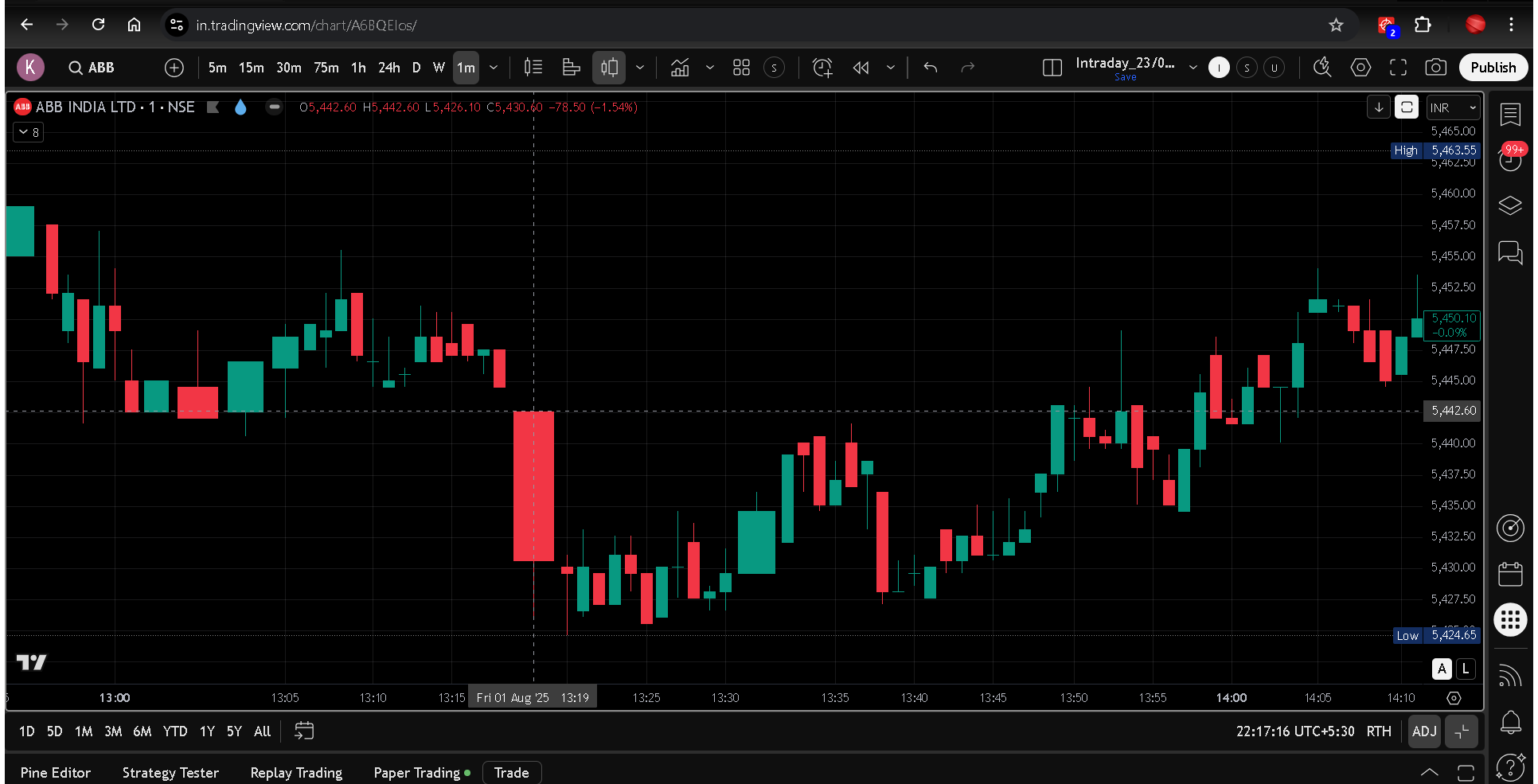Open ABB symbol search

click(92, 68)
